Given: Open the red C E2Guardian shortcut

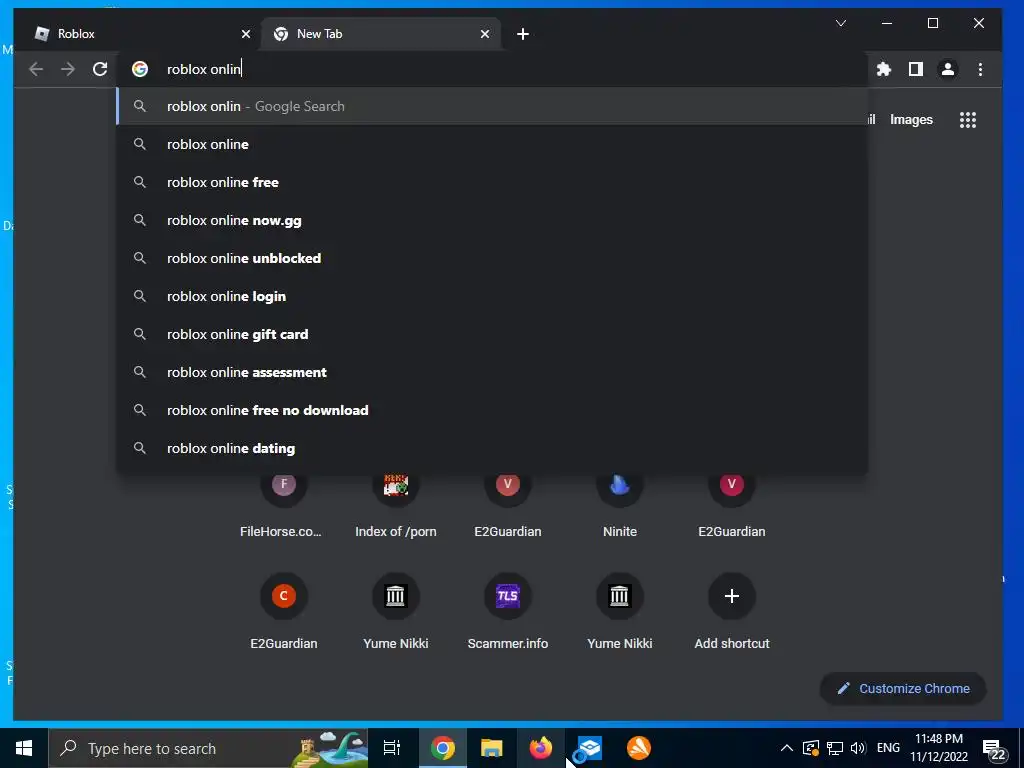Looking at the screenshot, I should pos(283,596).
